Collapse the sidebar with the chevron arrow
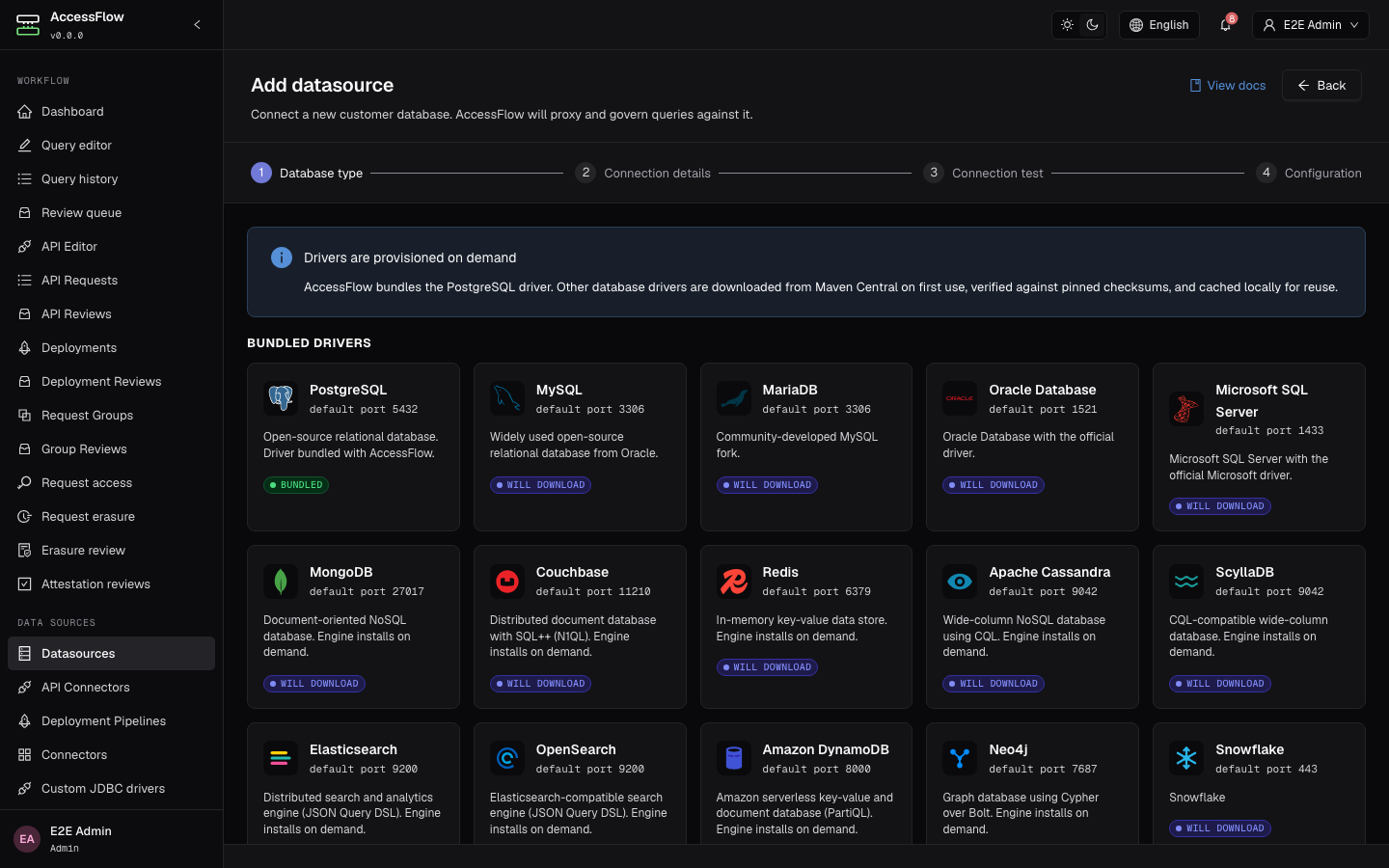The image size is (1389, 868). click(197, 25)
